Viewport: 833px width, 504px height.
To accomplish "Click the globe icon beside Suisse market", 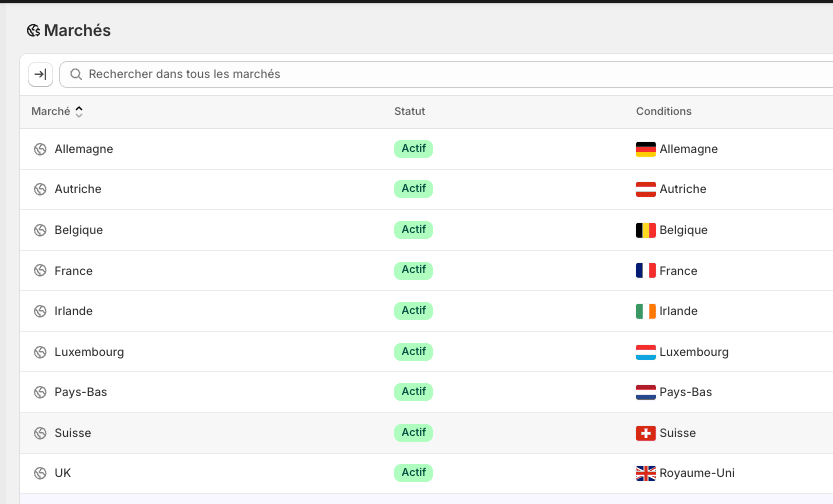I will [x=40, y=433].
